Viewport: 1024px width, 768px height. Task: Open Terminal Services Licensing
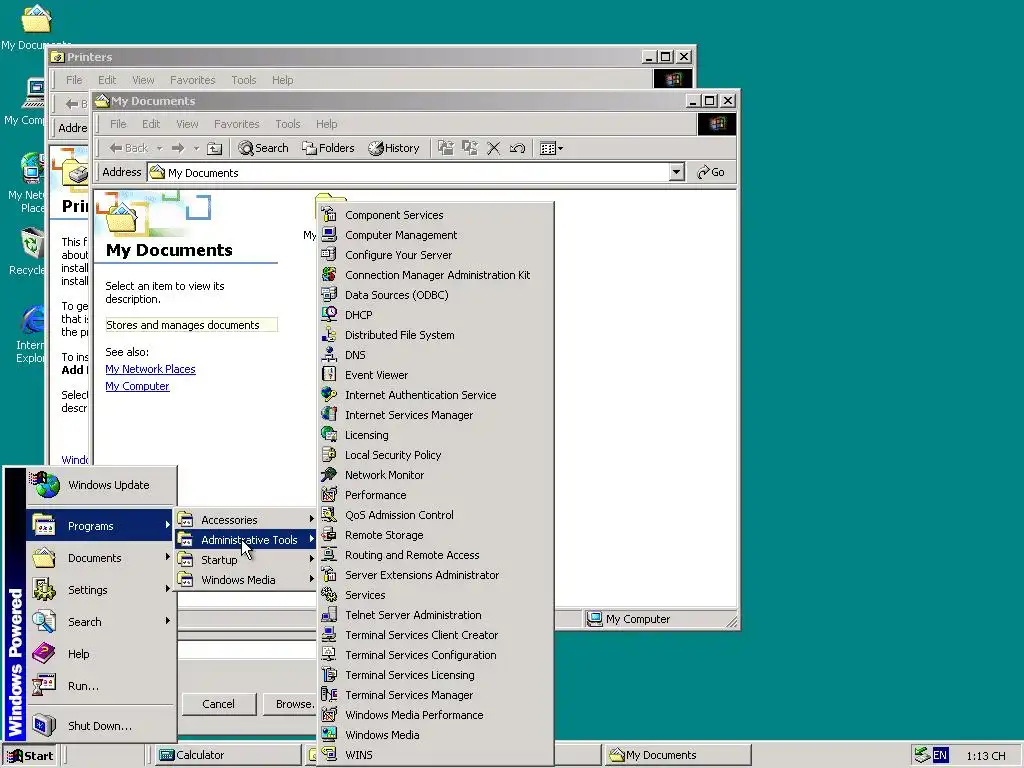click(436, 675)
